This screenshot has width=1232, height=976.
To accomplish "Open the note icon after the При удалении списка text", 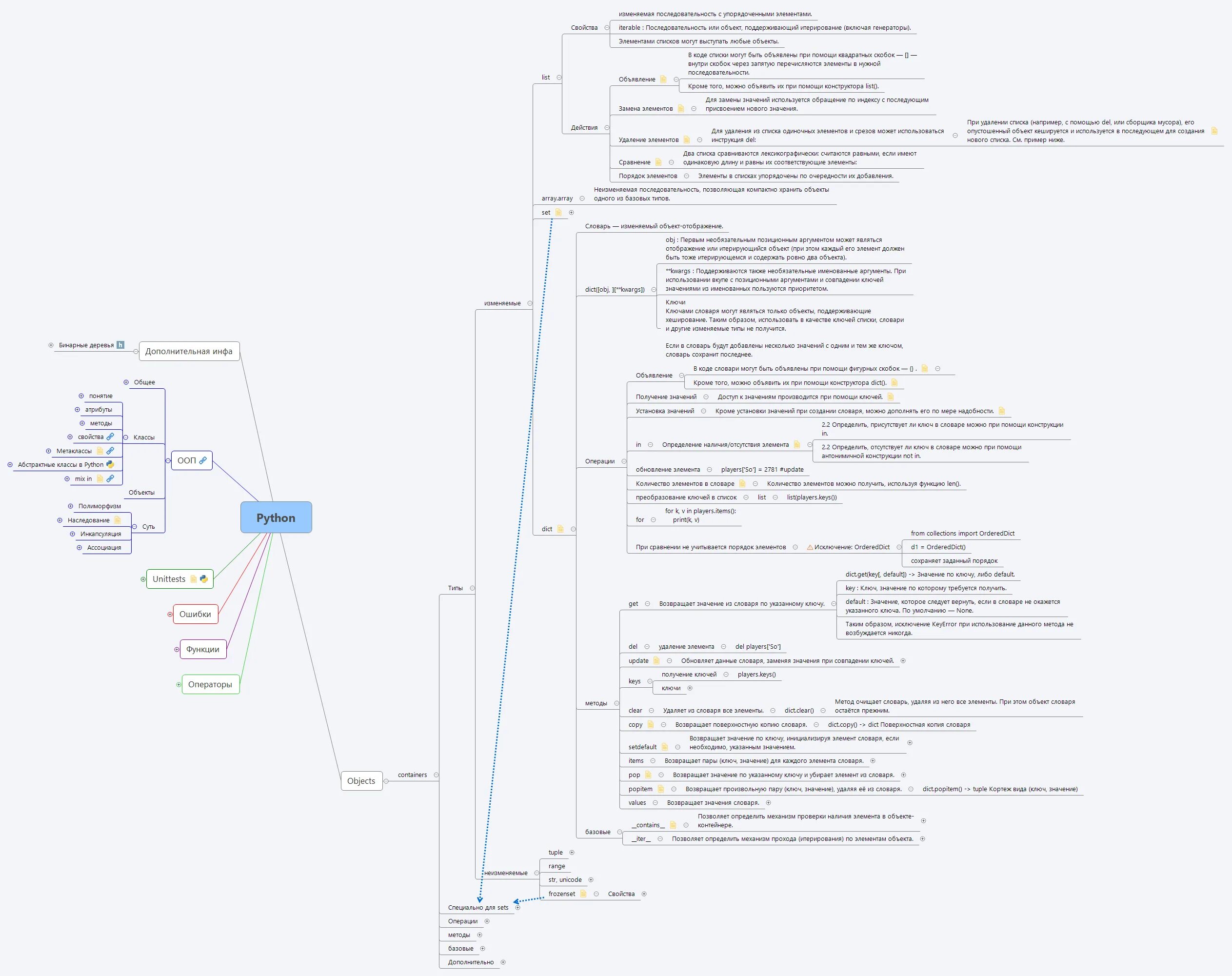I will click(x=1214, y=131).
